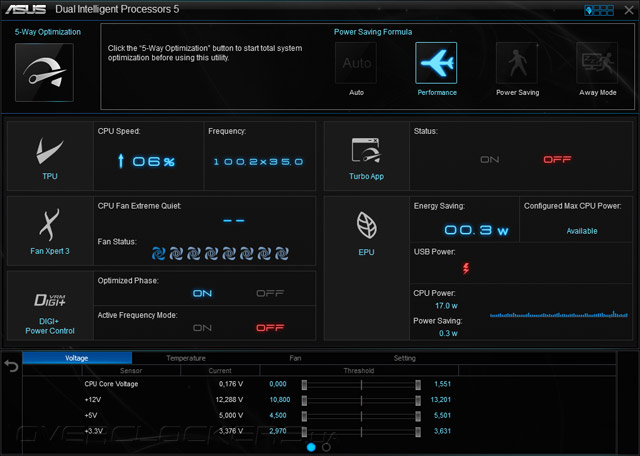Image resolution: width=640 pixels, height=456 pixels.
Task: Select the first page indicator dot
Action: pos(311,447)
